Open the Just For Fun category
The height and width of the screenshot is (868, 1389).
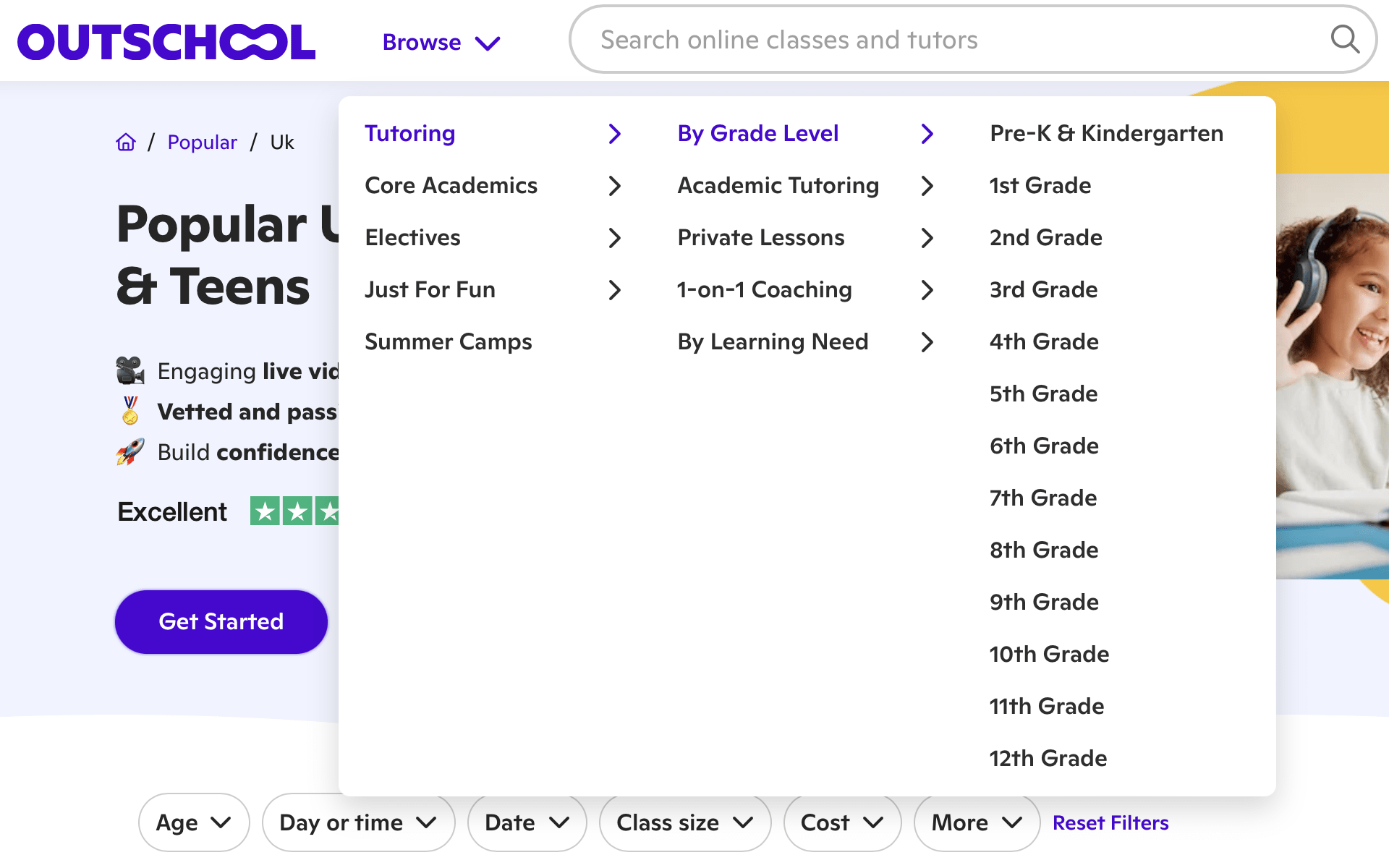[x=430, y=289]
